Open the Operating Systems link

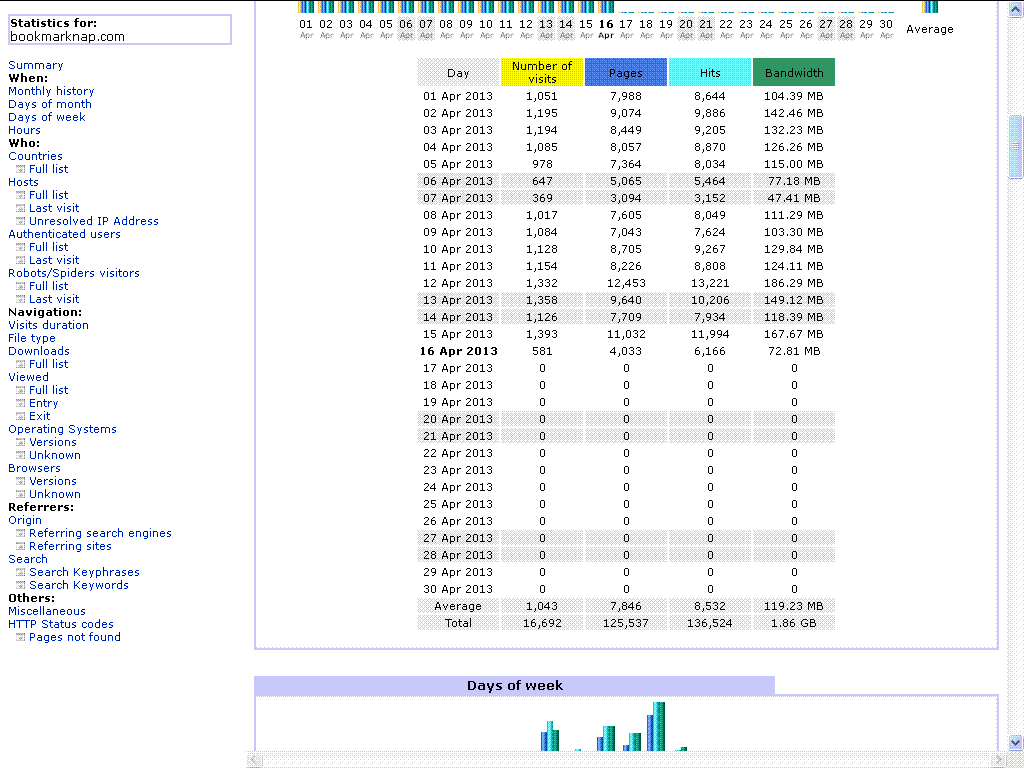click(62, 429)
